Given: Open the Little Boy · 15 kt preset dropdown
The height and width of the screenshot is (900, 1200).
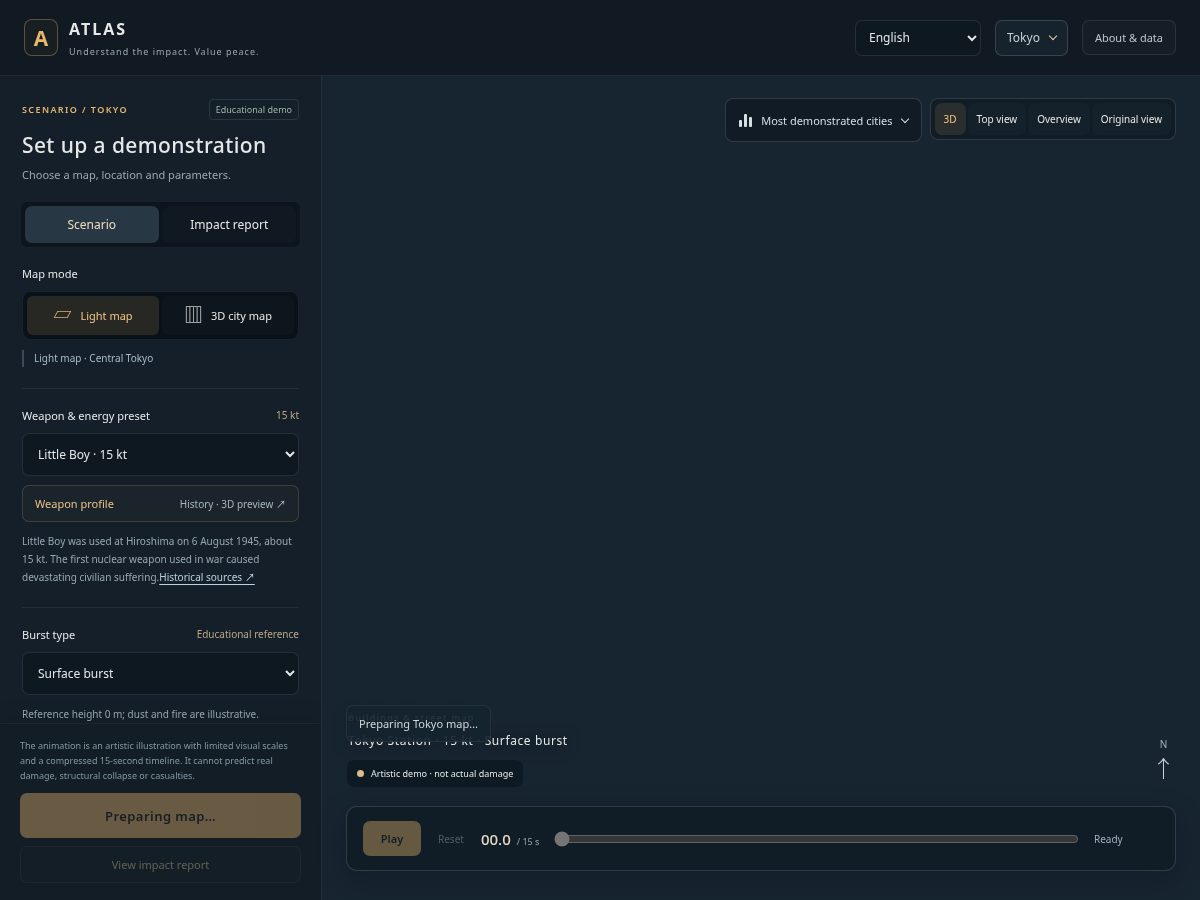Looking at the screenshot, I should (160, 454).
